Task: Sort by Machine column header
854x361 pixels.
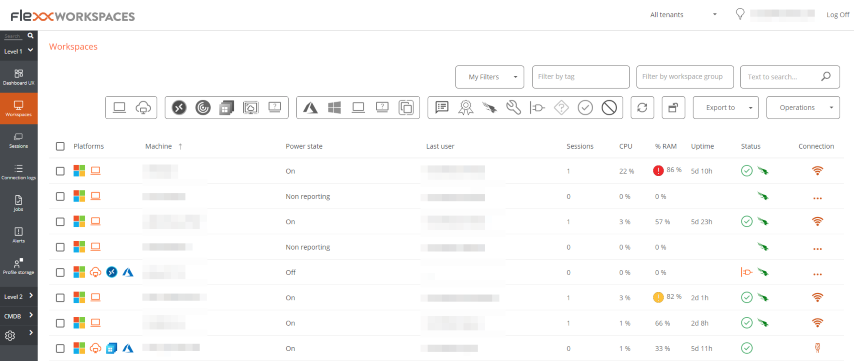Action: (158, 146)
